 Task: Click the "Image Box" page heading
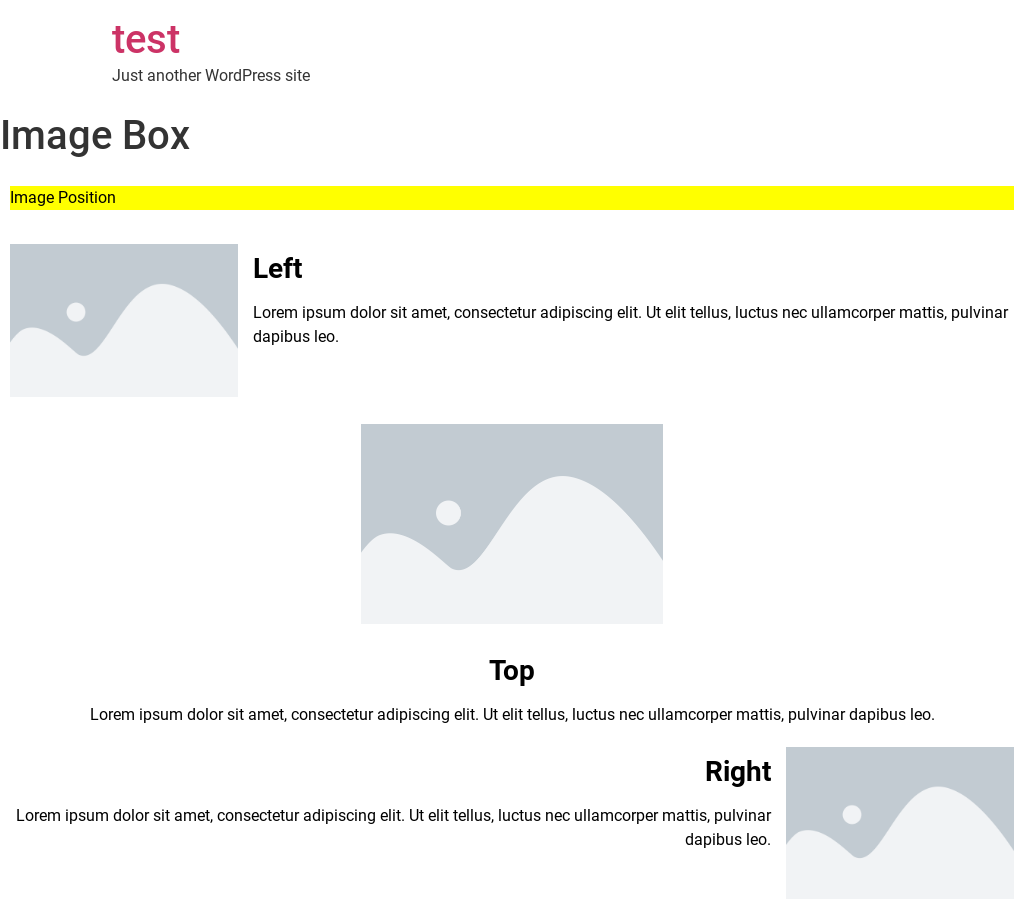pos(95,136)
